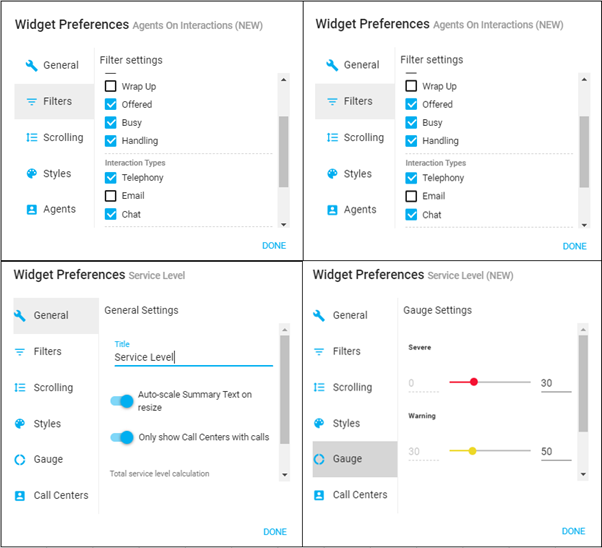This screenshot has height=548, width=602.
Task: Click the red Severe slider handle
Action: coord(474,382)
